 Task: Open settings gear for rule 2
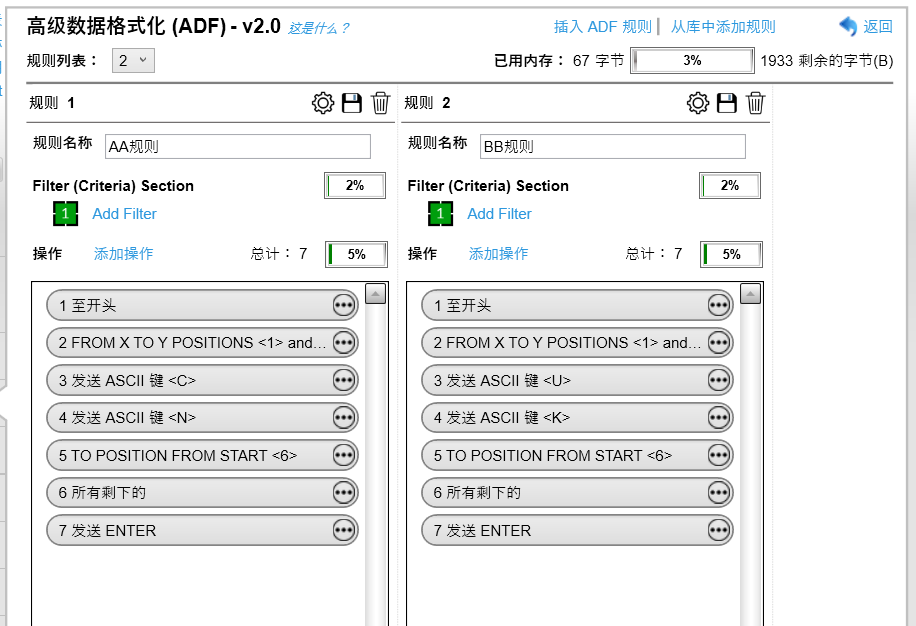[697, 103]
